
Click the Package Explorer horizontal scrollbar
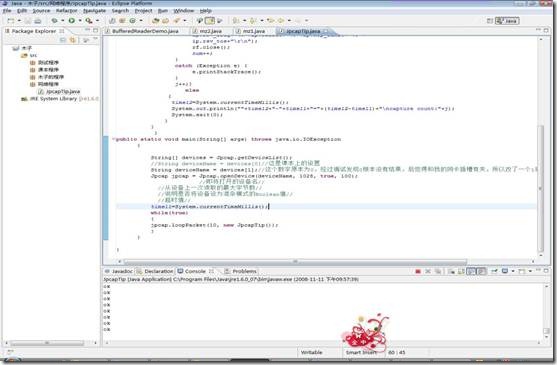pyautogui.click(x=47, y=343)
